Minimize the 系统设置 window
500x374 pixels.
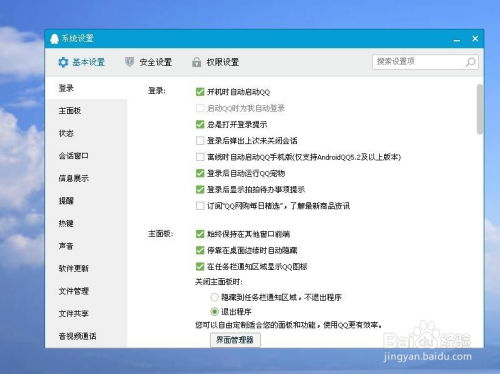pos(457,40)
